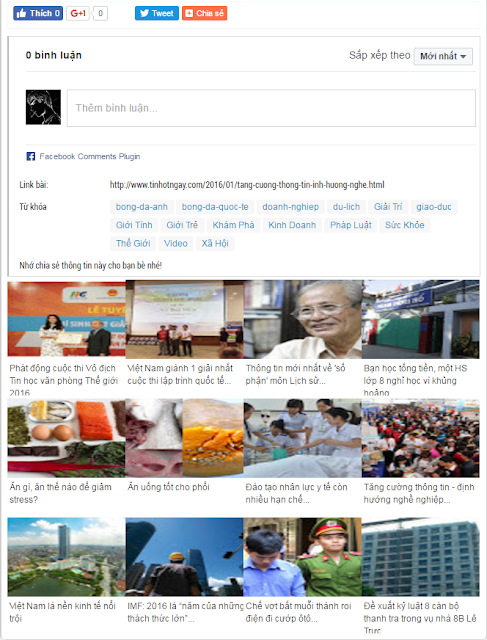Click the Facebook Thích like button
Image resolution: width=487 pixels, height=640 pixels.
pos(38,13)
